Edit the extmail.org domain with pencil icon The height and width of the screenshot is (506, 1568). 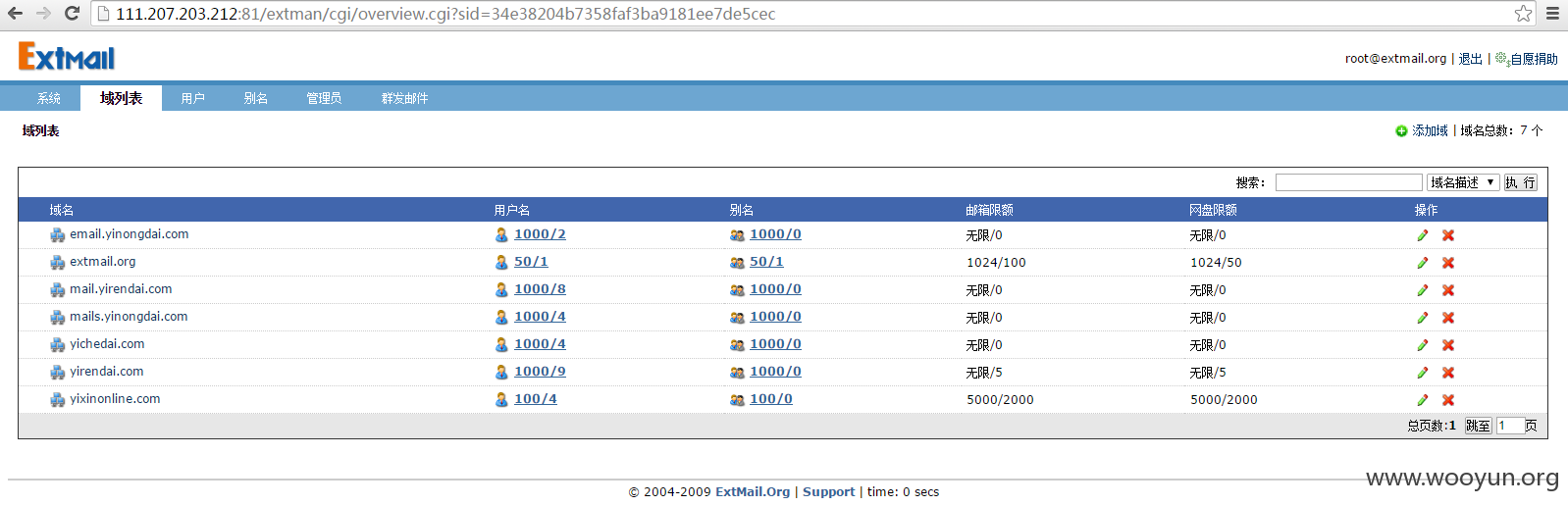click(1423, 263)
